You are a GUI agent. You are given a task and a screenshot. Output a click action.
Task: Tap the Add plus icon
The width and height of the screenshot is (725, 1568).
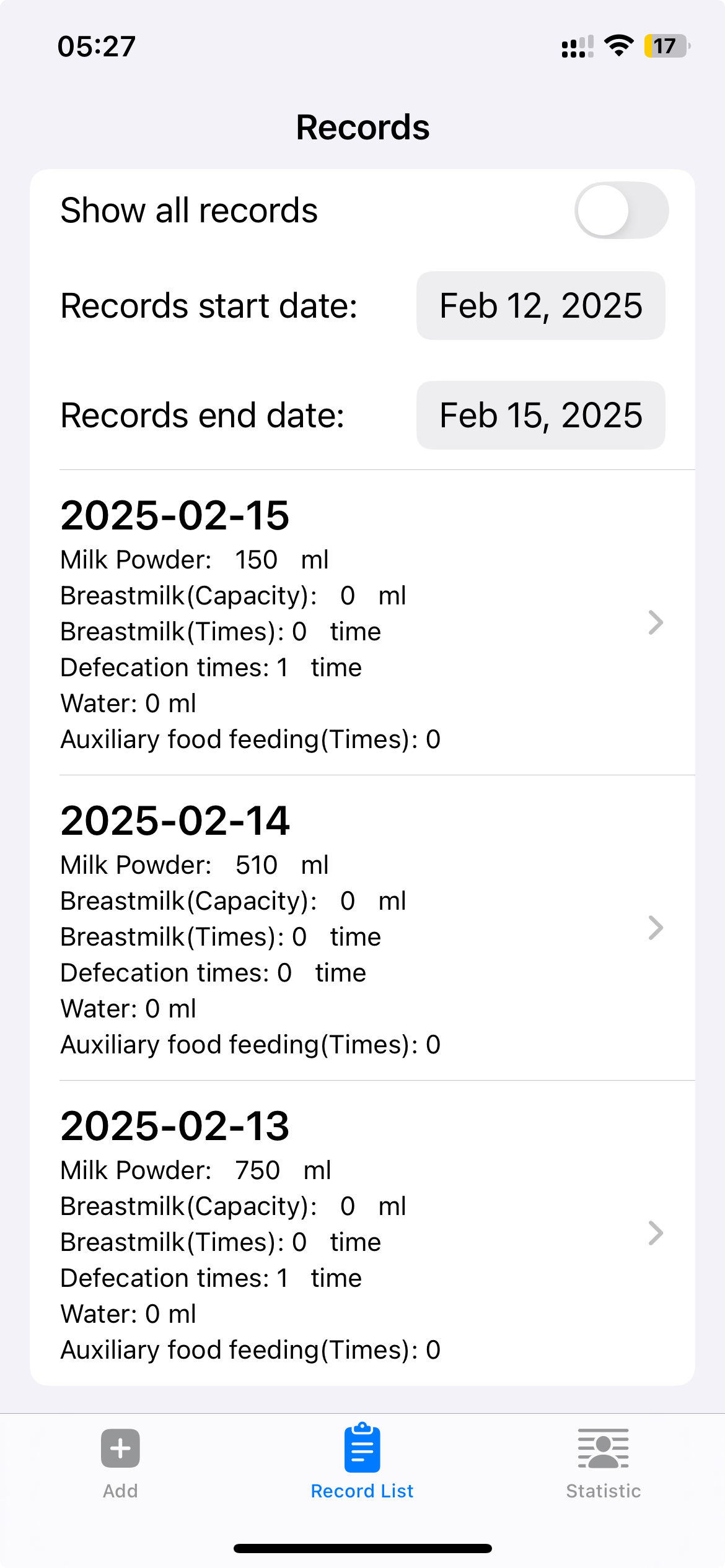(120, 1448)
